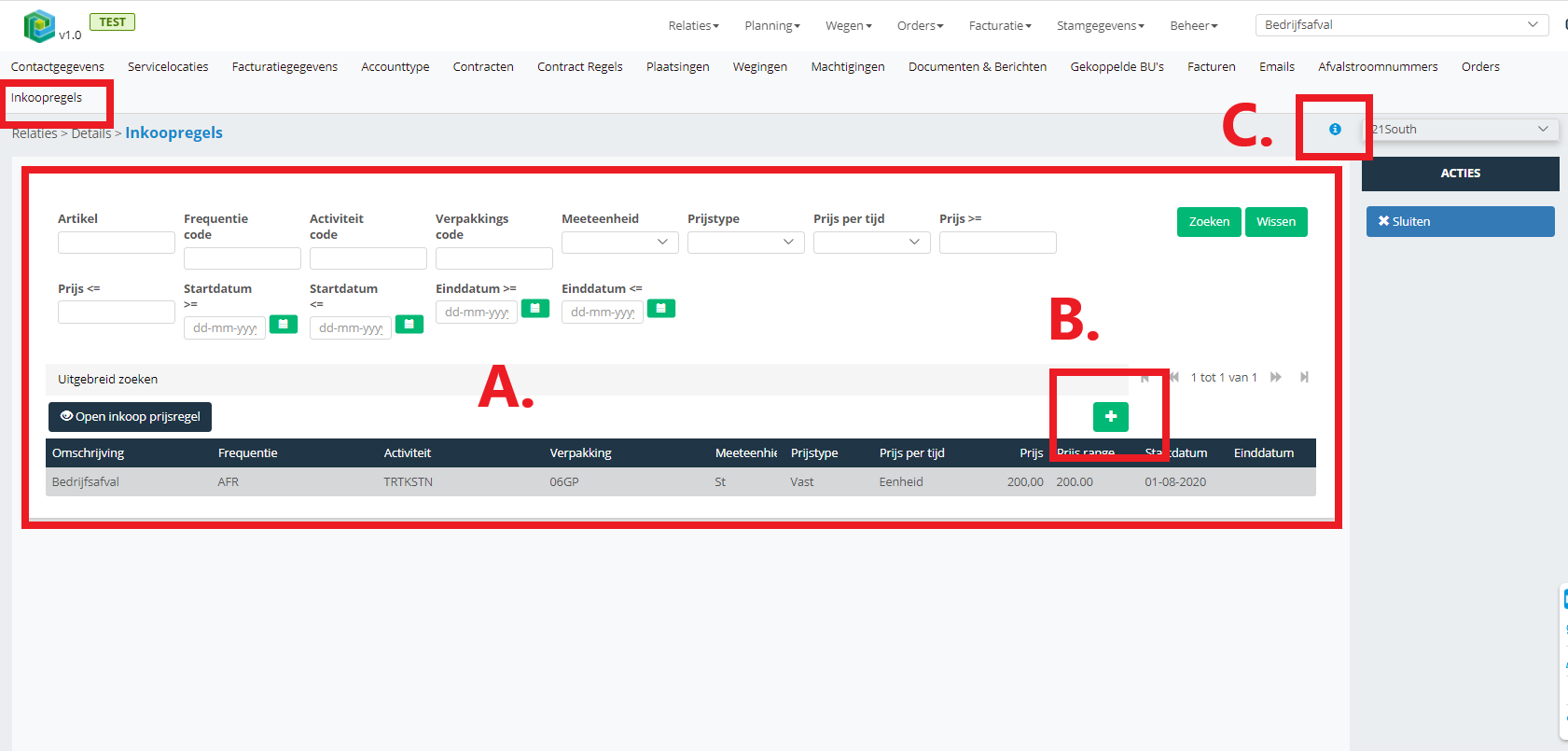Open the Prijstype dropdown

(x=745, y=242)
